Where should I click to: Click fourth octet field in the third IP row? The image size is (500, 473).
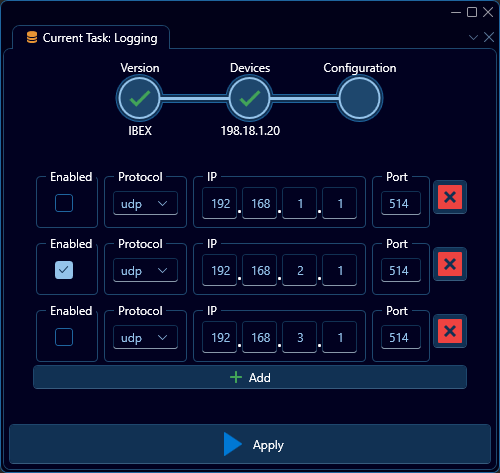(x=340, y=337)
